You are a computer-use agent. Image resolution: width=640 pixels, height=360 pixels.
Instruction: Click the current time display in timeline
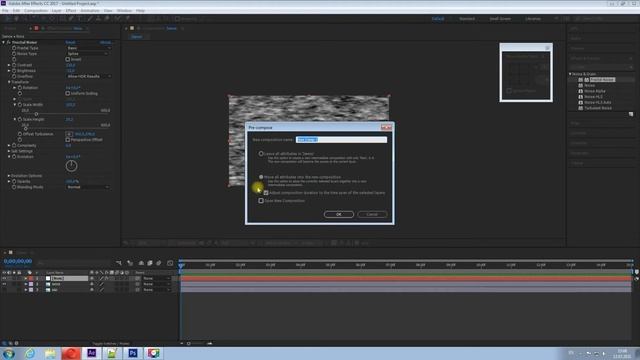tap(18, 261)
